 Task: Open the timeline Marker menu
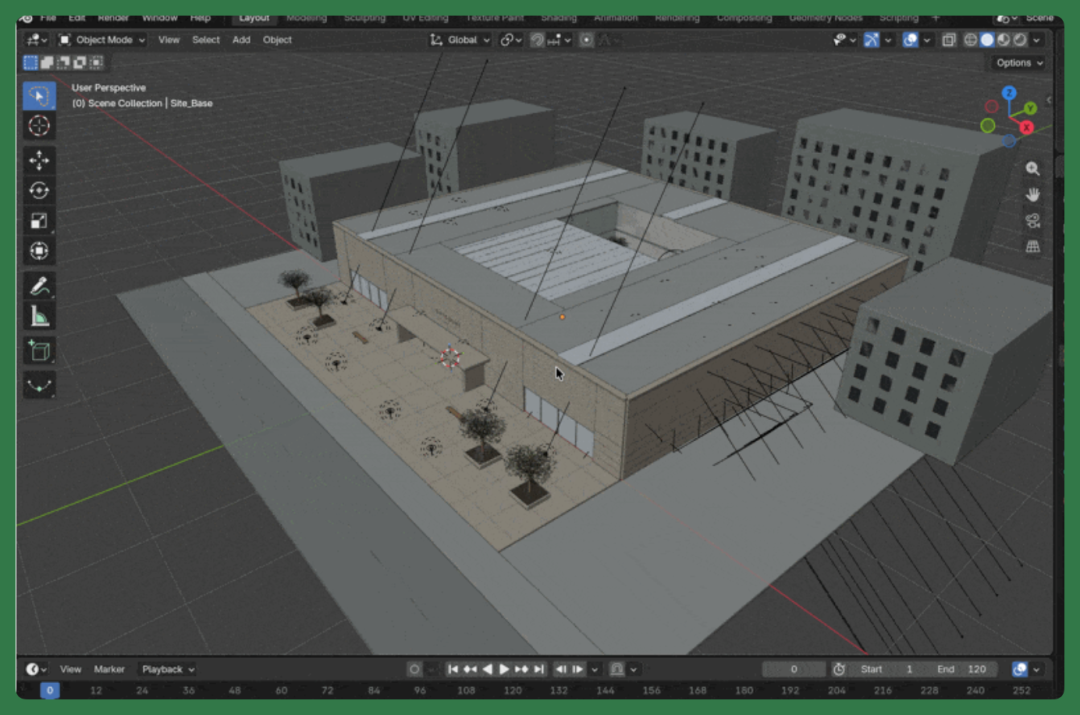(x=109, y=670)
